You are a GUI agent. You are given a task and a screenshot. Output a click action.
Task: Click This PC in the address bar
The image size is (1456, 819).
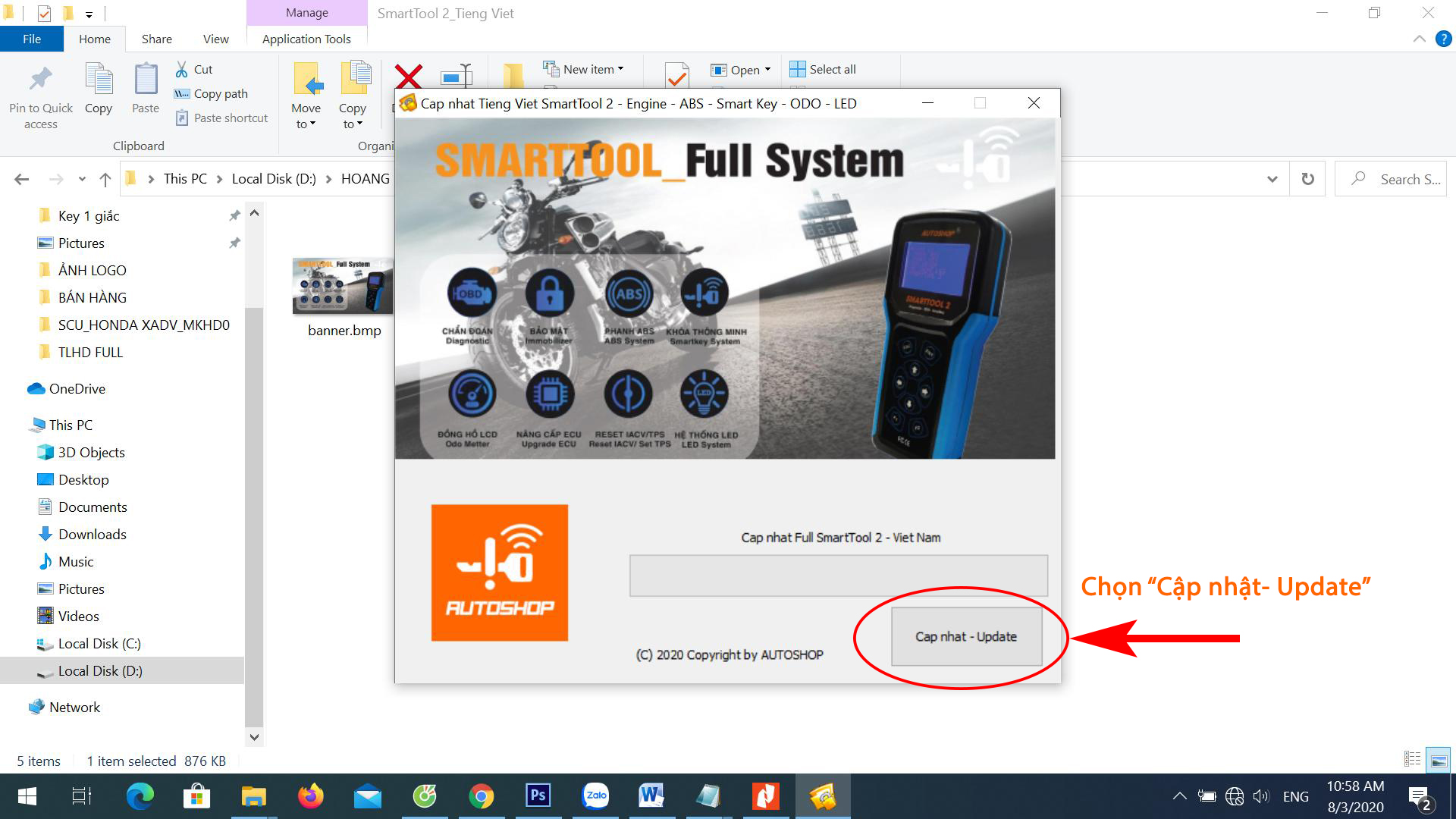click(185, 179)
